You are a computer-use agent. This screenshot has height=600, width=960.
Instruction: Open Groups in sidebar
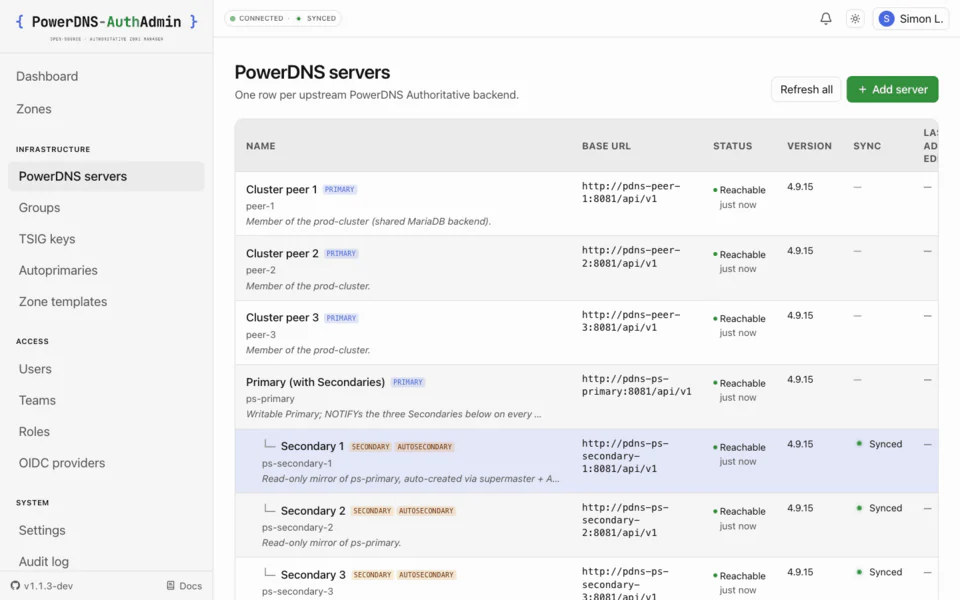coord(39,208)
